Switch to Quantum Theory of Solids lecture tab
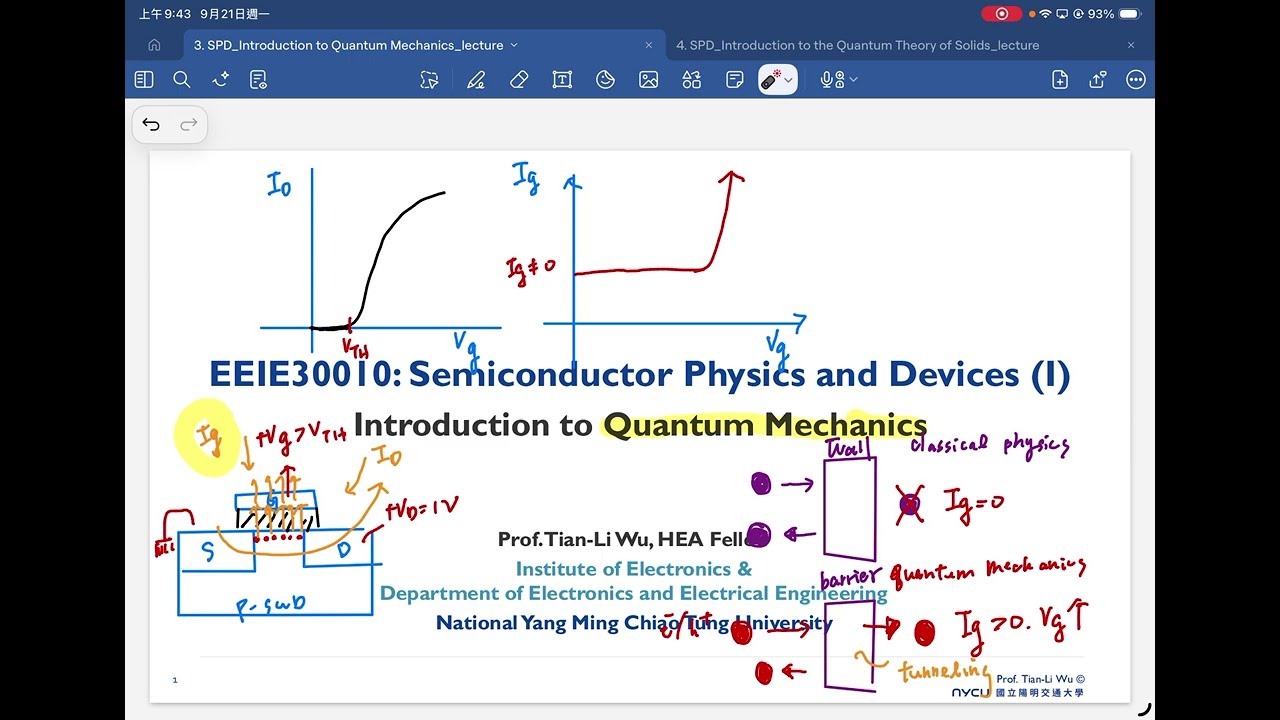Viewport: 1280px width, 720px height. 857,45
